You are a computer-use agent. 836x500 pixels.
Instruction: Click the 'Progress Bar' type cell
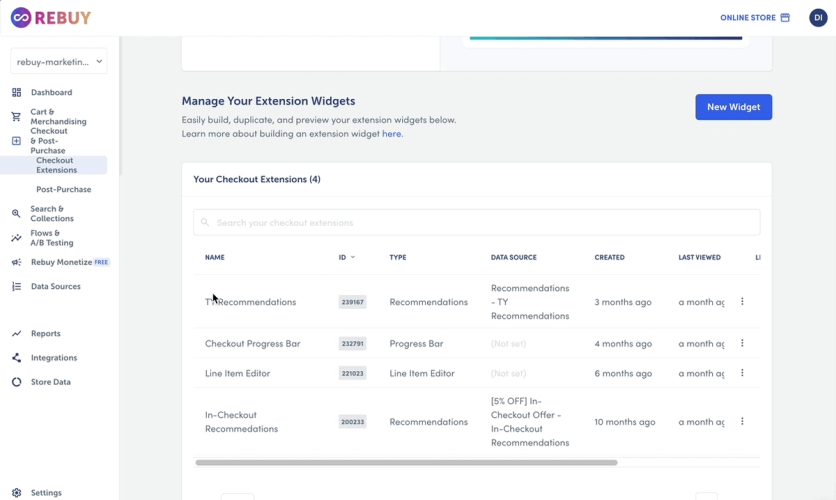[x=416, y=343]
